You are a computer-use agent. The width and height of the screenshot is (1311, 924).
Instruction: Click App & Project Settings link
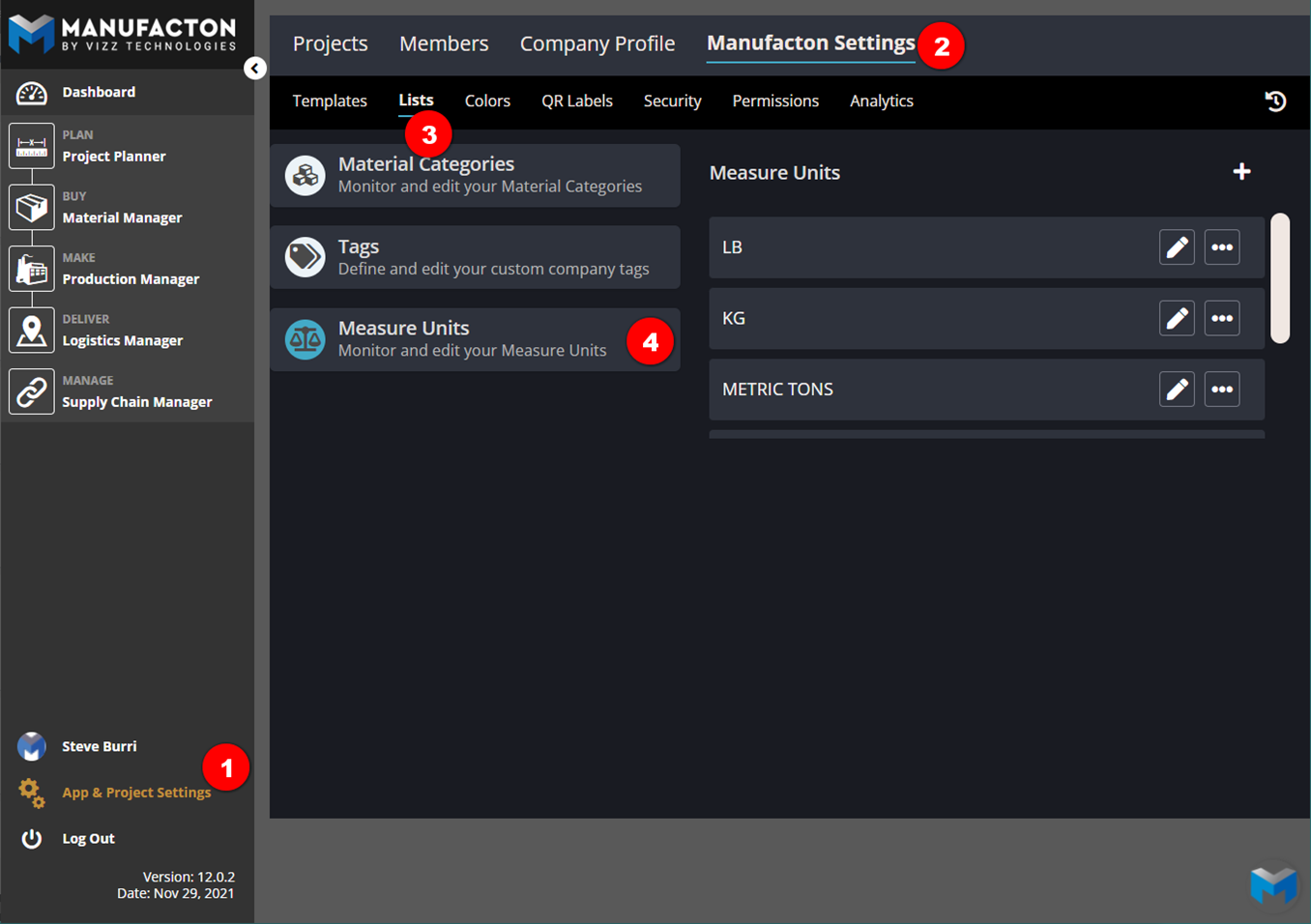(x=136, y=793)
